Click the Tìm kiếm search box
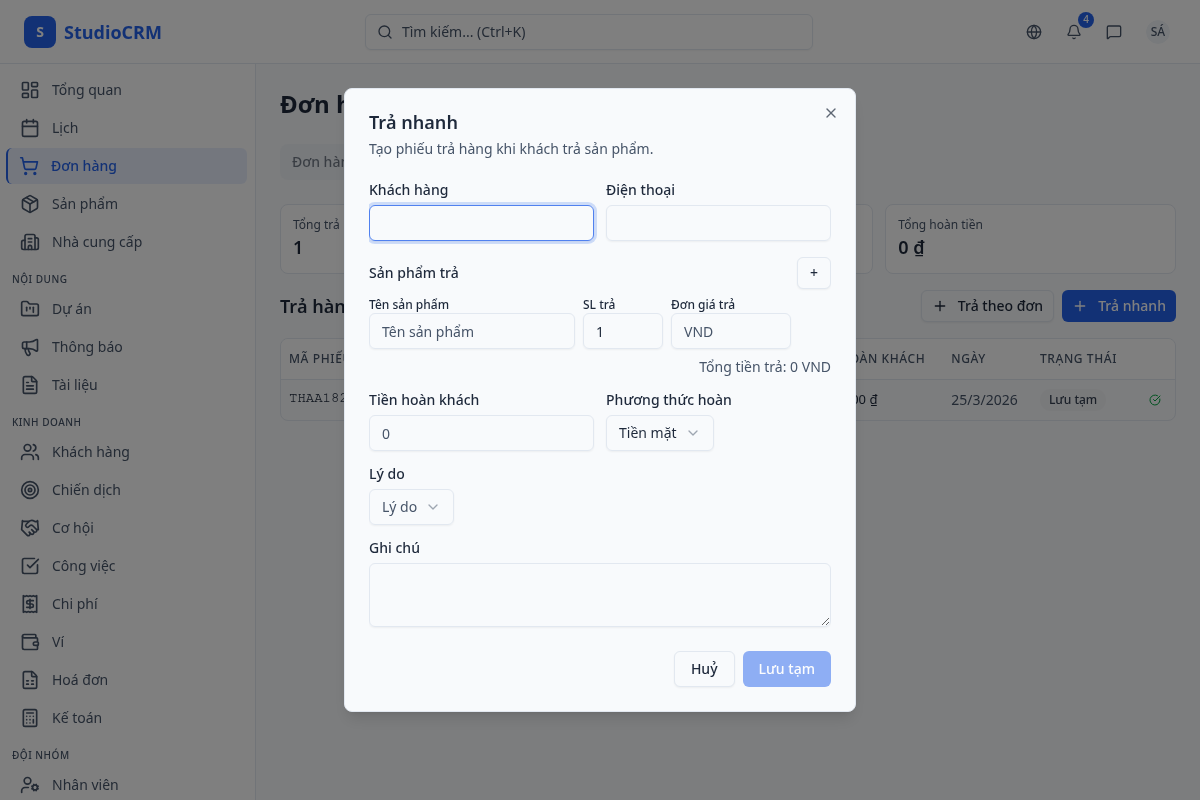 click(588, 32)
